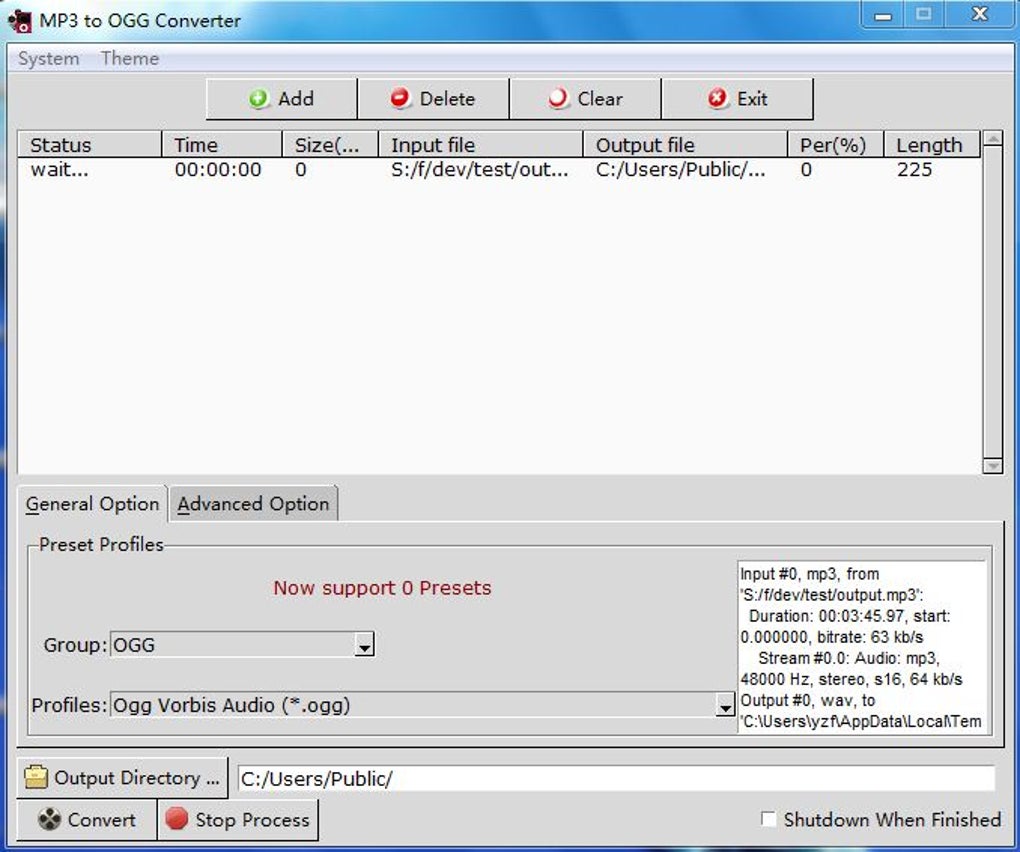Click the Per(%) column header
The height and width of the screenshot is (852, 1020).
[836, 144]
